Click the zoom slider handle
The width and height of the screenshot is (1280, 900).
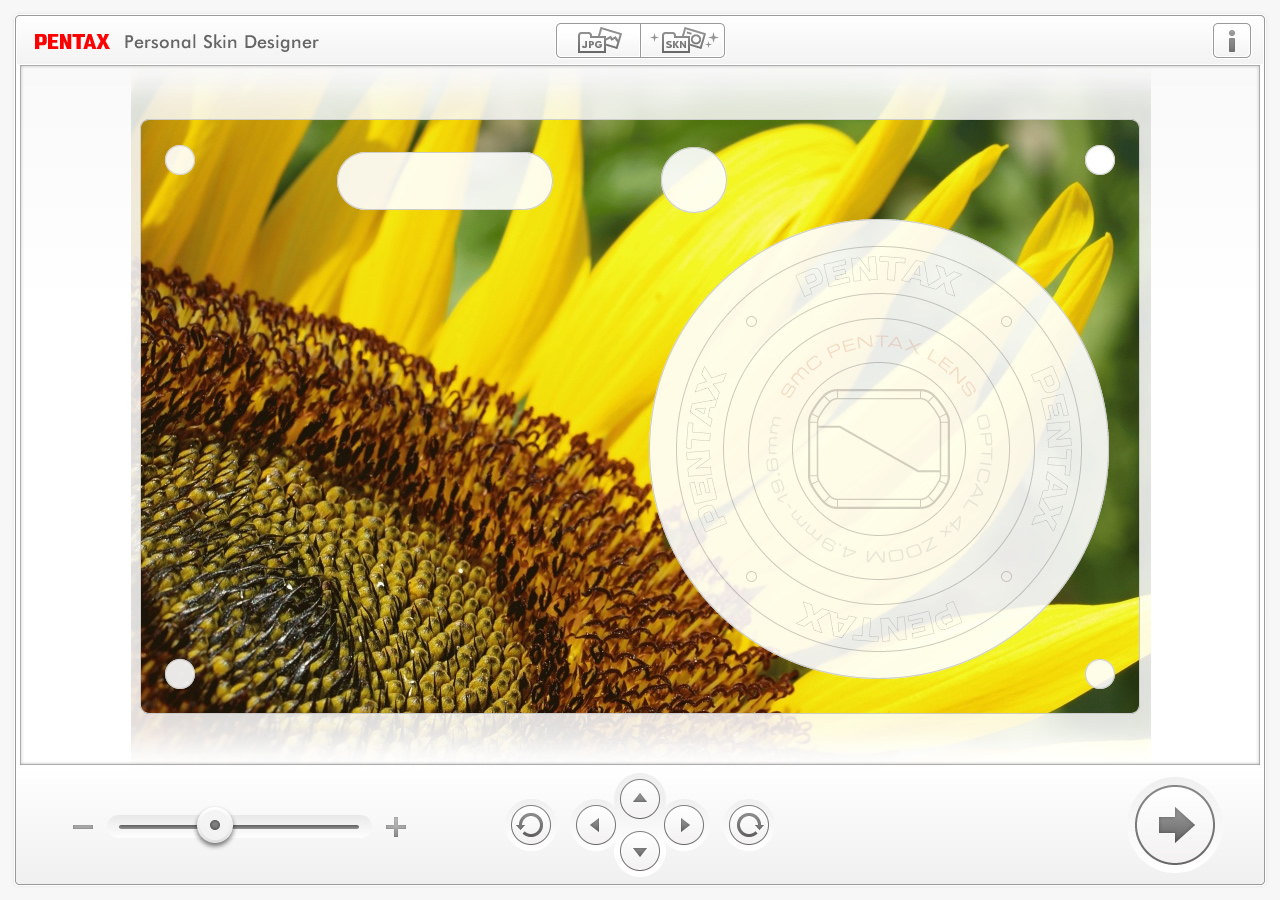click(x=215, y=826)
